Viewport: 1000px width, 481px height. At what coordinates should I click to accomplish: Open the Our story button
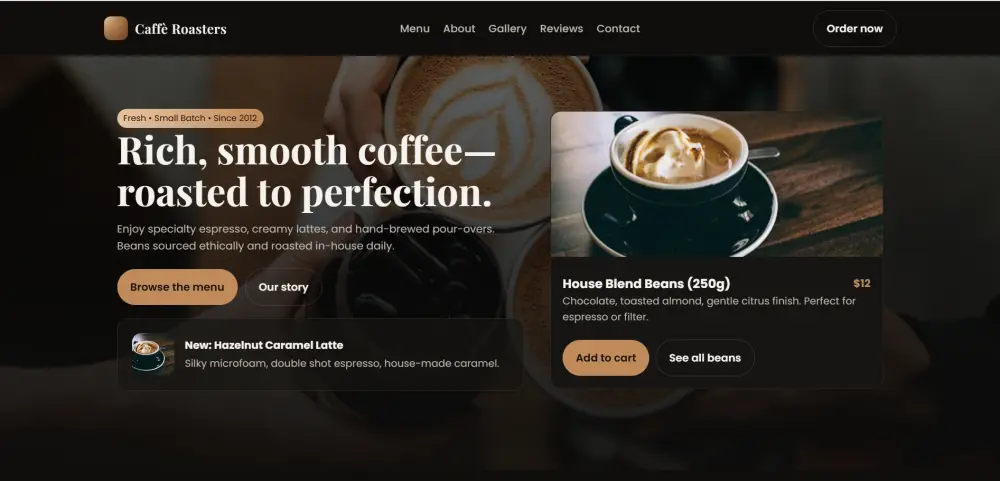point(283,287)
